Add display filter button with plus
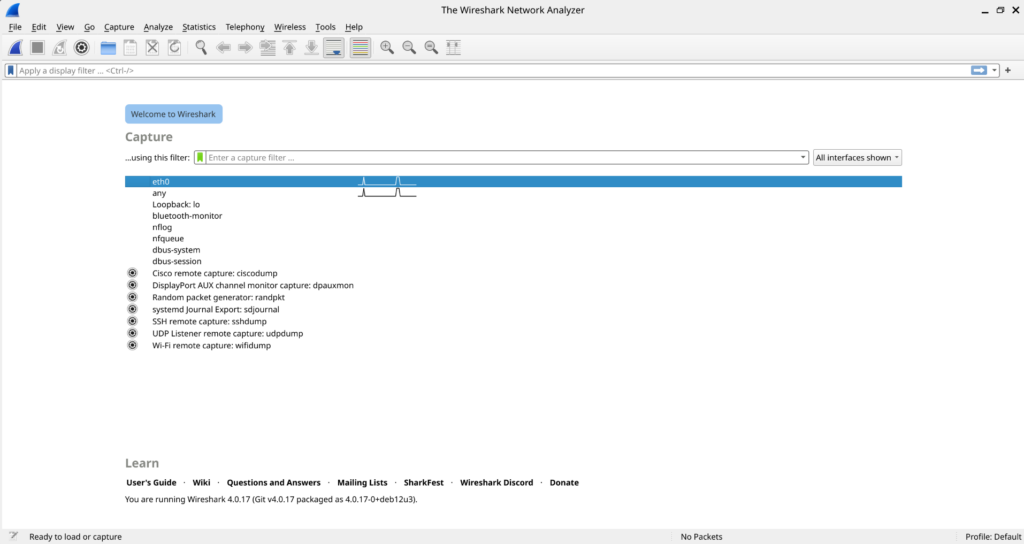Viewport: 1024px width, 544px height. (x=1008, y=71)
